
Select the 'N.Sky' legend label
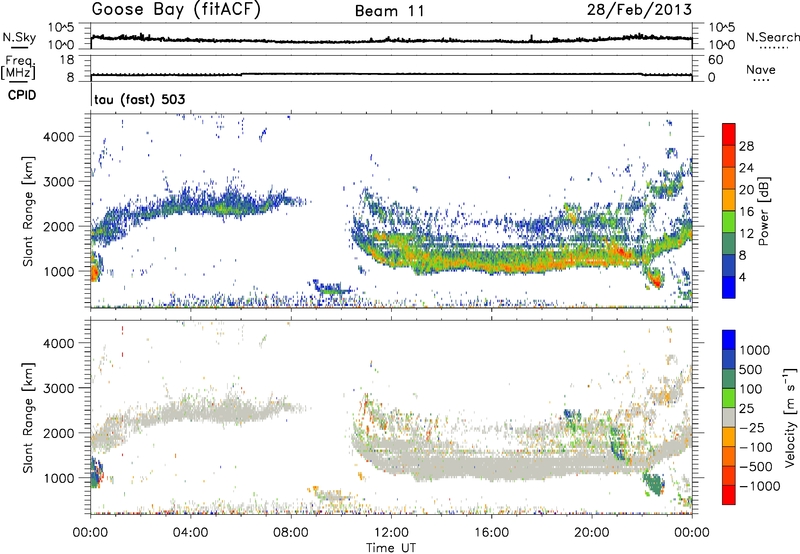point(19,37)
